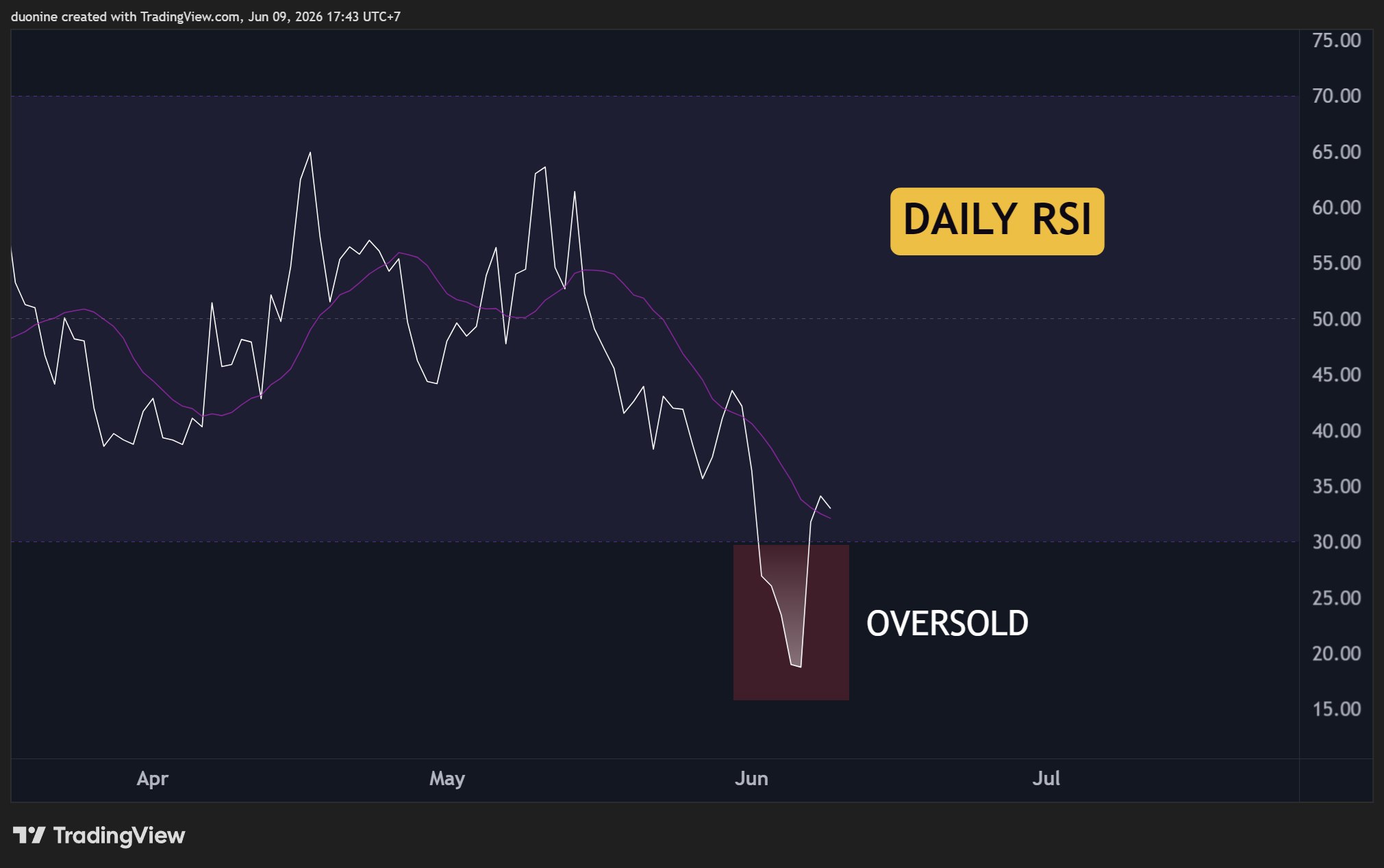
Task: Click the 15.00 axis value
Action: pos(1336,709)
